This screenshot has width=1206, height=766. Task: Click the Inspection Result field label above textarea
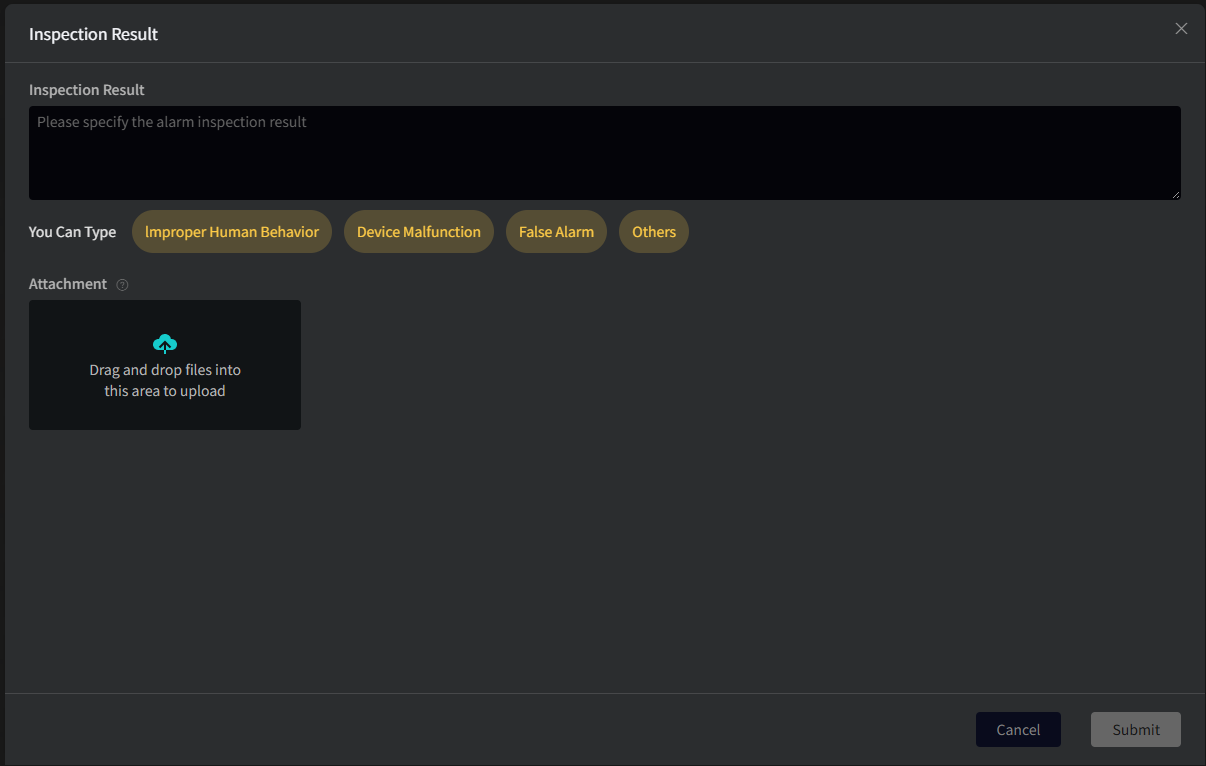87,90
